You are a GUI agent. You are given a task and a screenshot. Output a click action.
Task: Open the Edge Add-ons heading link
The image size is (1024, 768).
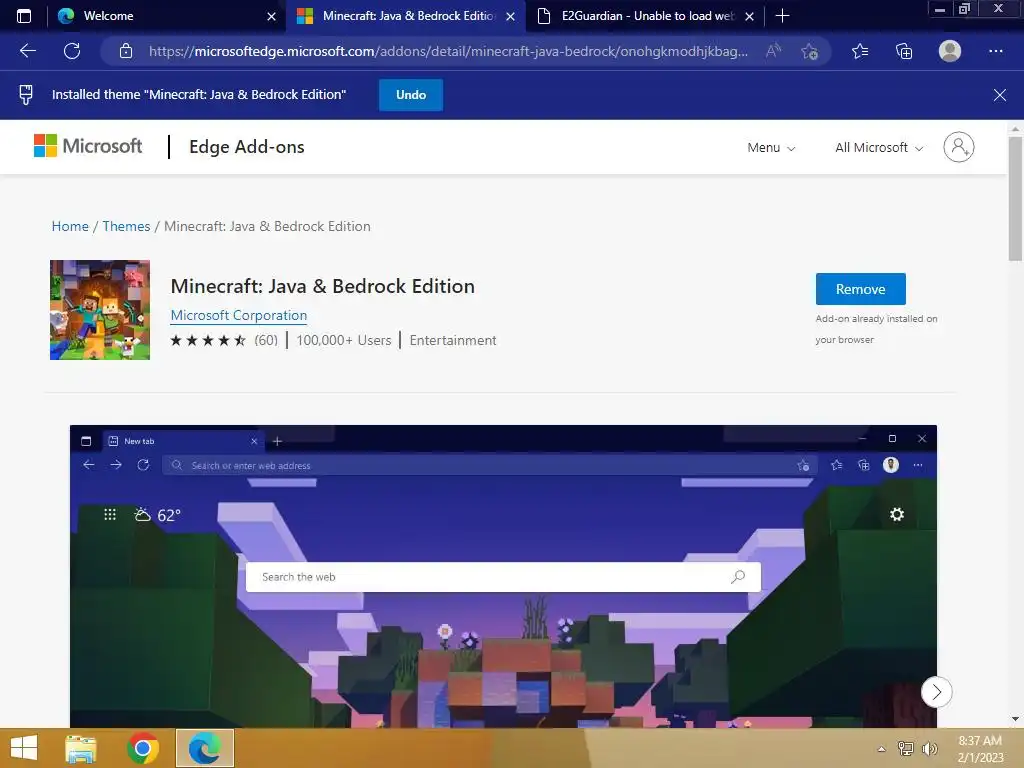click(x=246, y=147)
